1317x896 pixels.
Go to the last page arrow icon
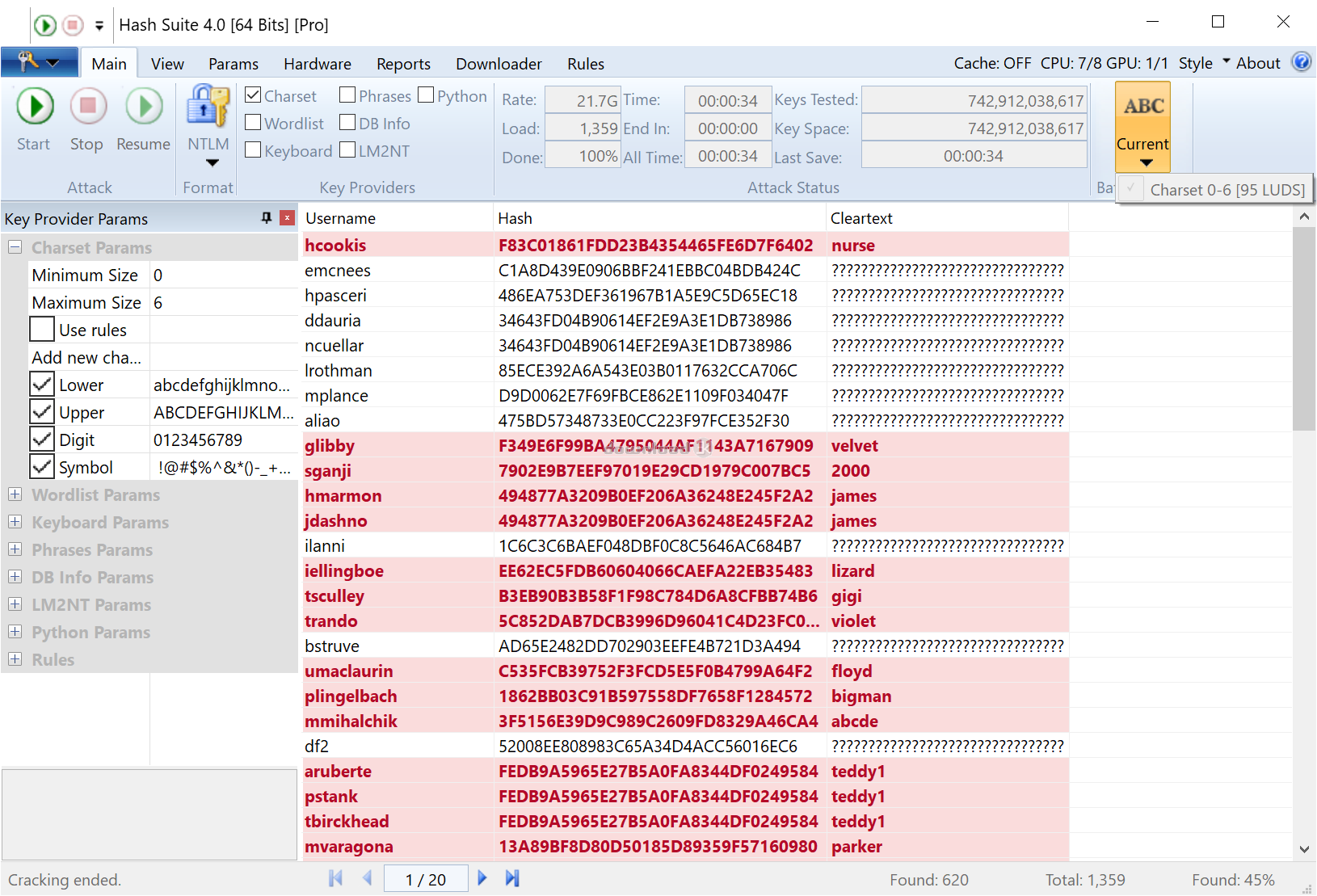point(512,878)
